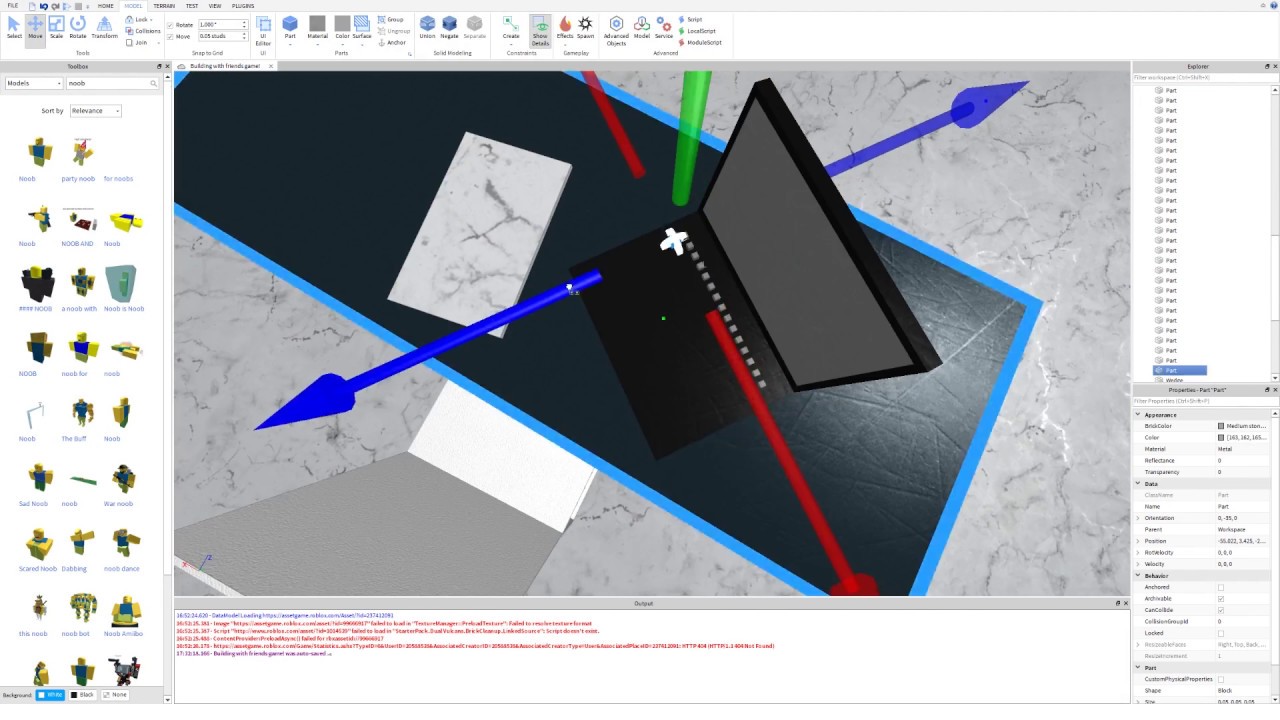The height and width of the screenshot is (720, 1280).
Task: Open the UI Editor
Action: click(263, 30)
